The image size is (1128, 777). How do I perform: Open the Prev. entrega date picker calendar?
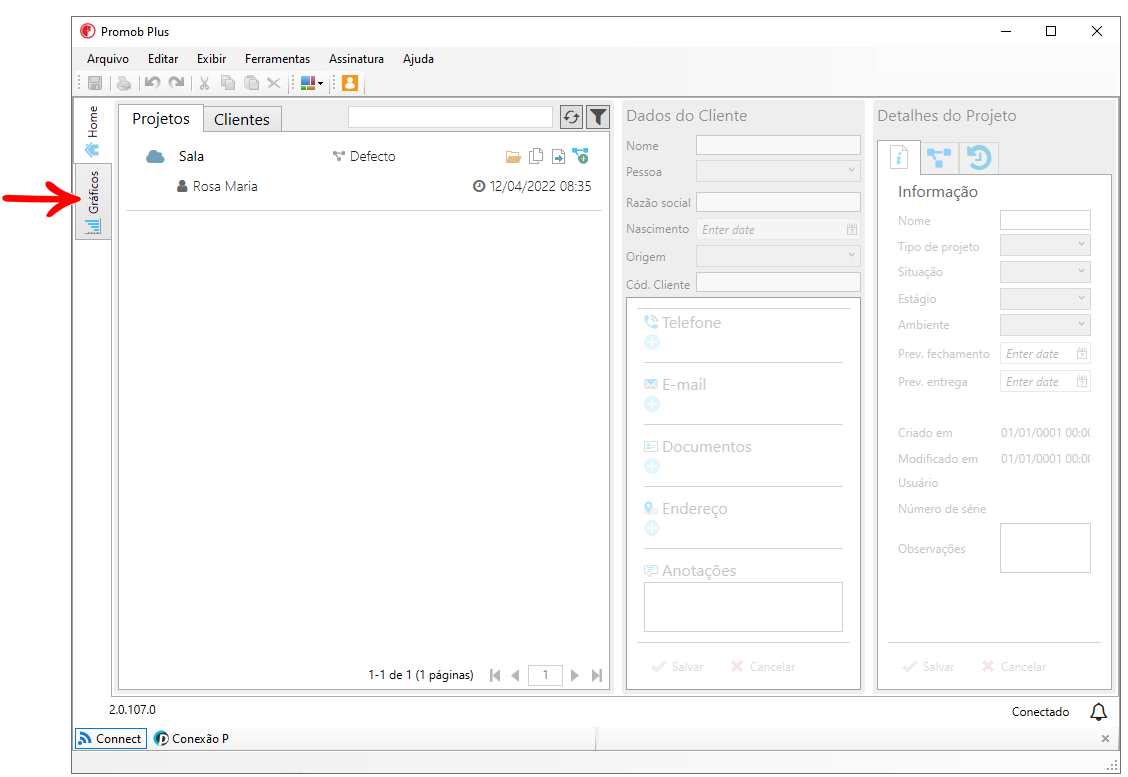point(1082,381)
